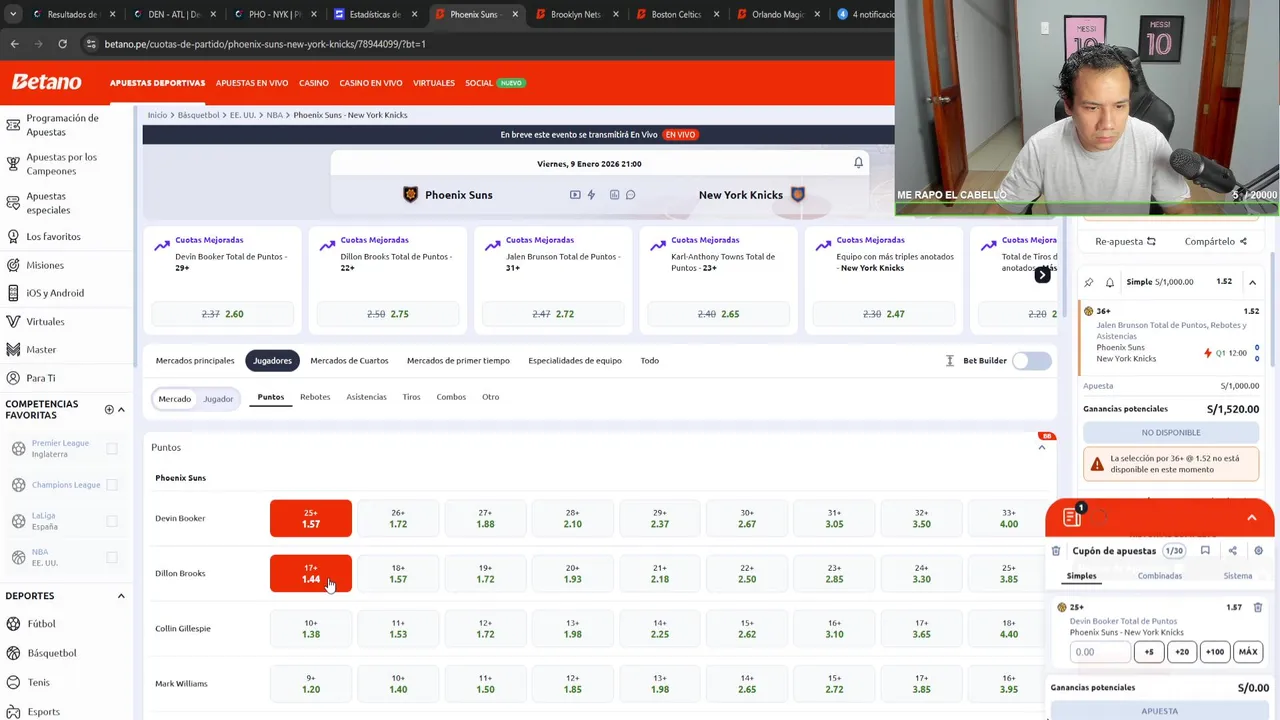
Task: Check the Champions League checkbox
Action: 112,485
